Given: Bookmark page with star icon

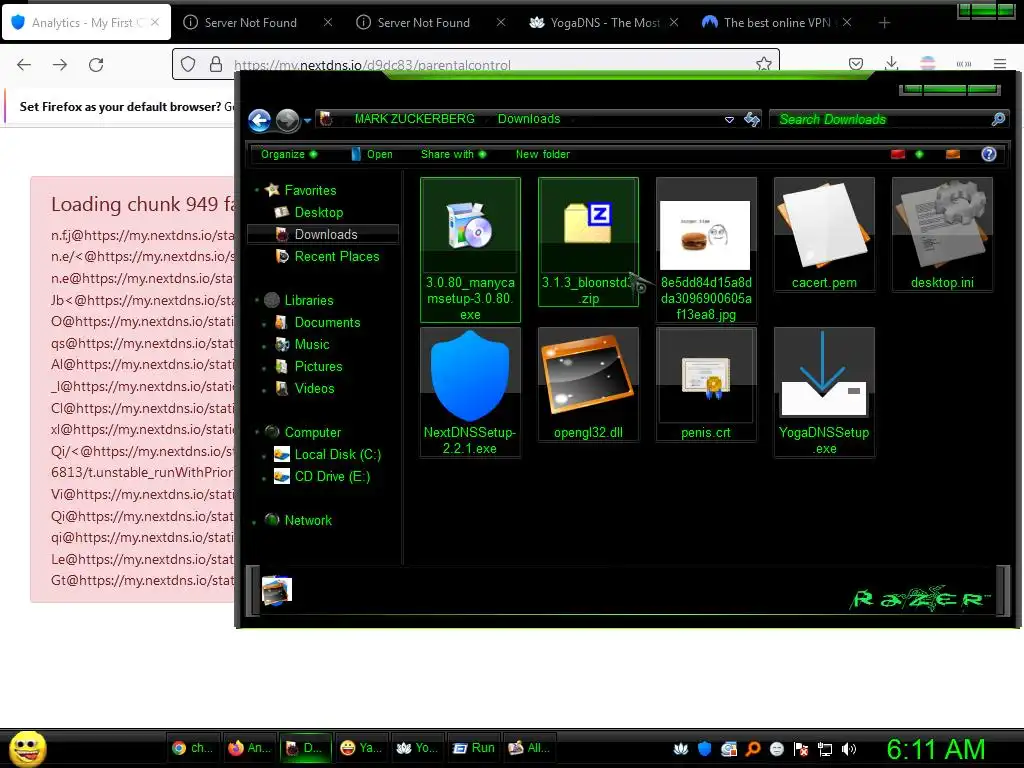Looking at the screenshot, I should (x=763, y=64).
